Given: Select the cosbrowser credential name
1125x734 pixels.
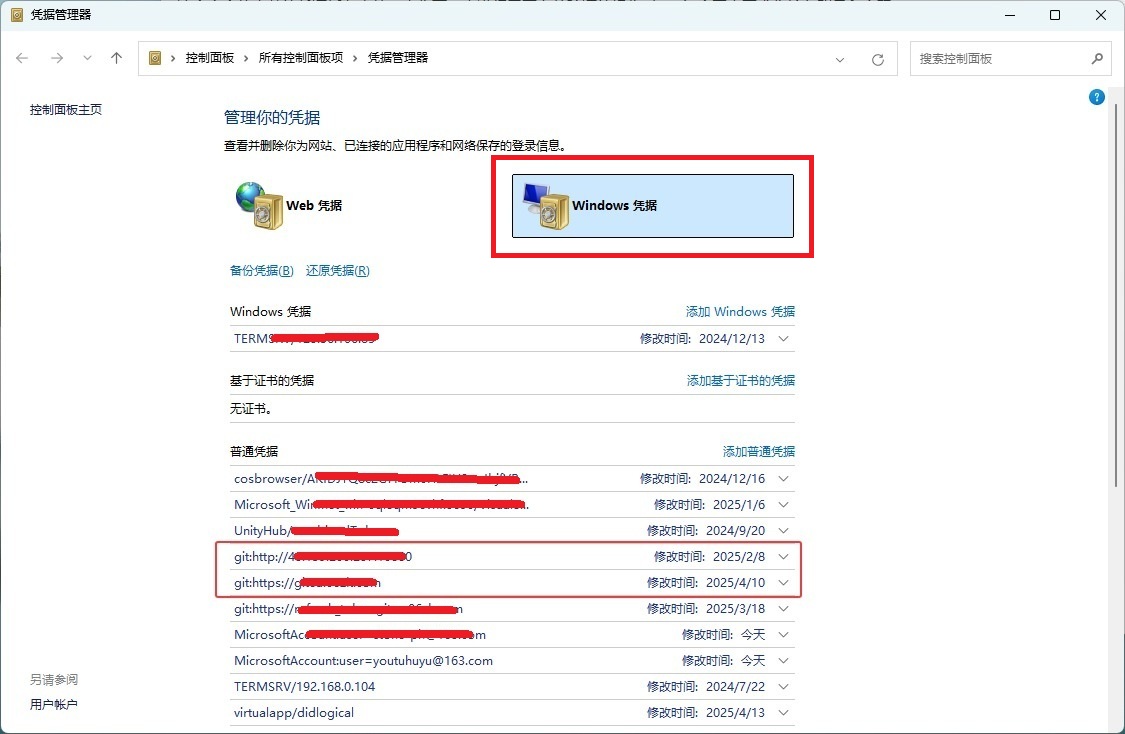Looking at the screenshot, I should coord(381,479).
